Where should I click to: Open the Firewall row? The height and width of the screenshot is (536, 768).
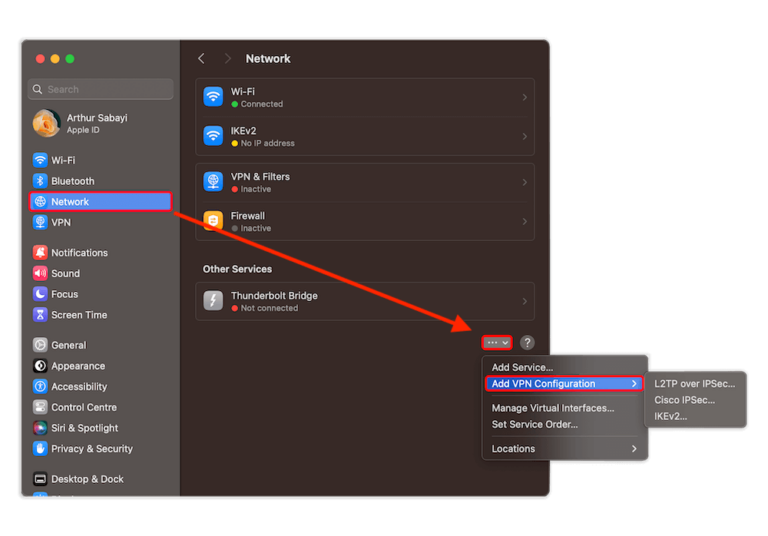tap(365, 221)
